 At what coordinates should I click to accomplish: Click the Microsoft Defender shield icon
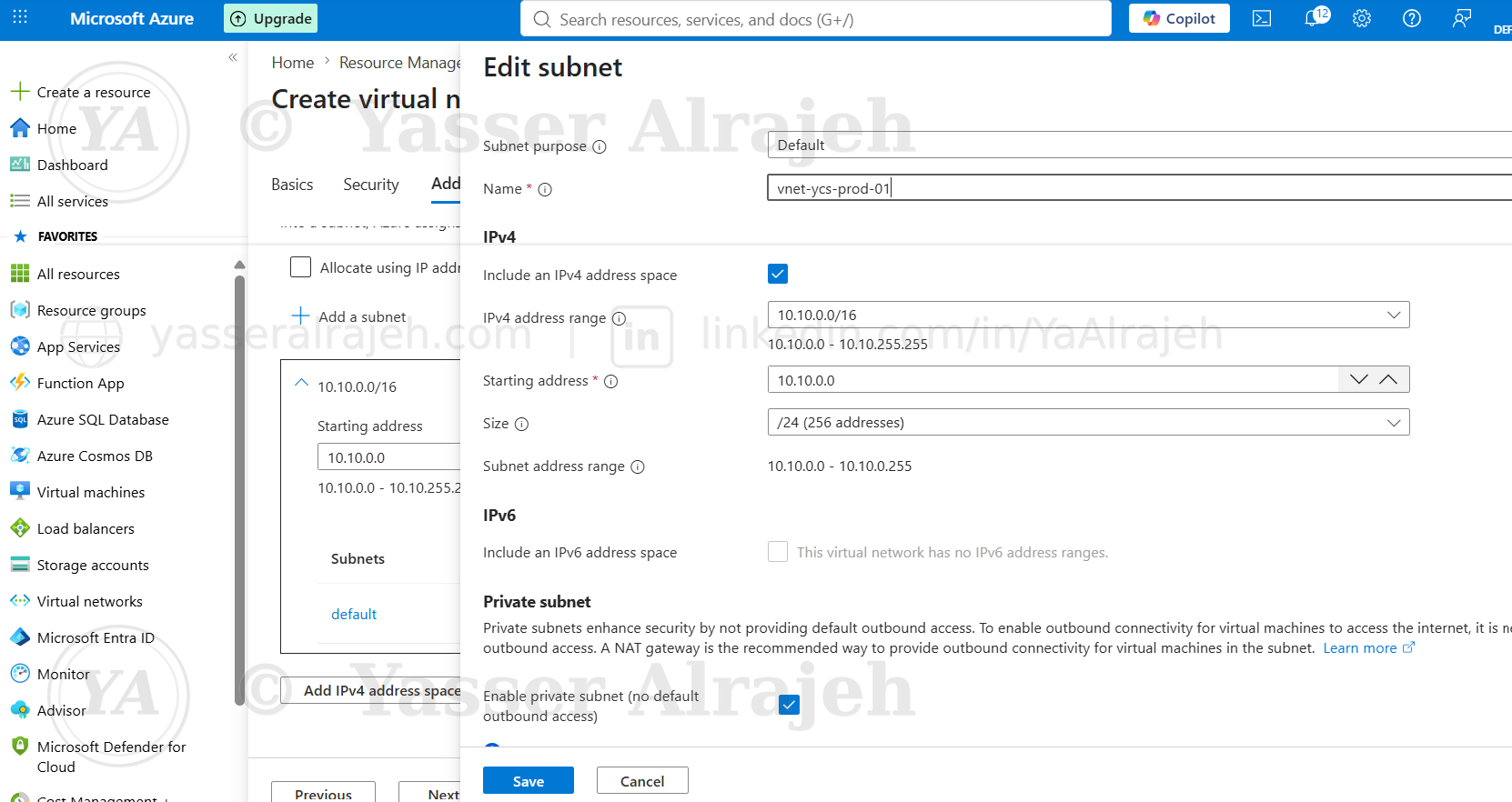click(20, 747)
